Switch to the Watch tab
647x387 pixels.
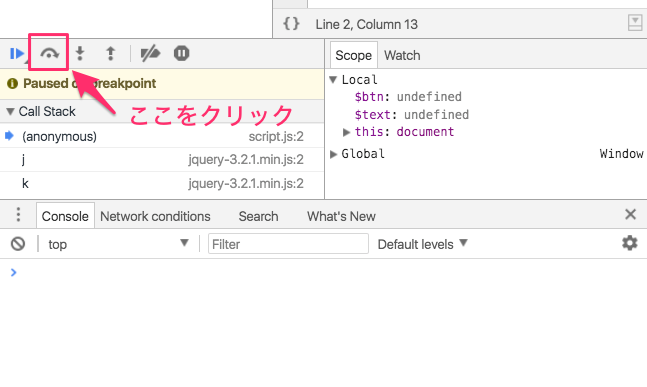pos(402,55)
